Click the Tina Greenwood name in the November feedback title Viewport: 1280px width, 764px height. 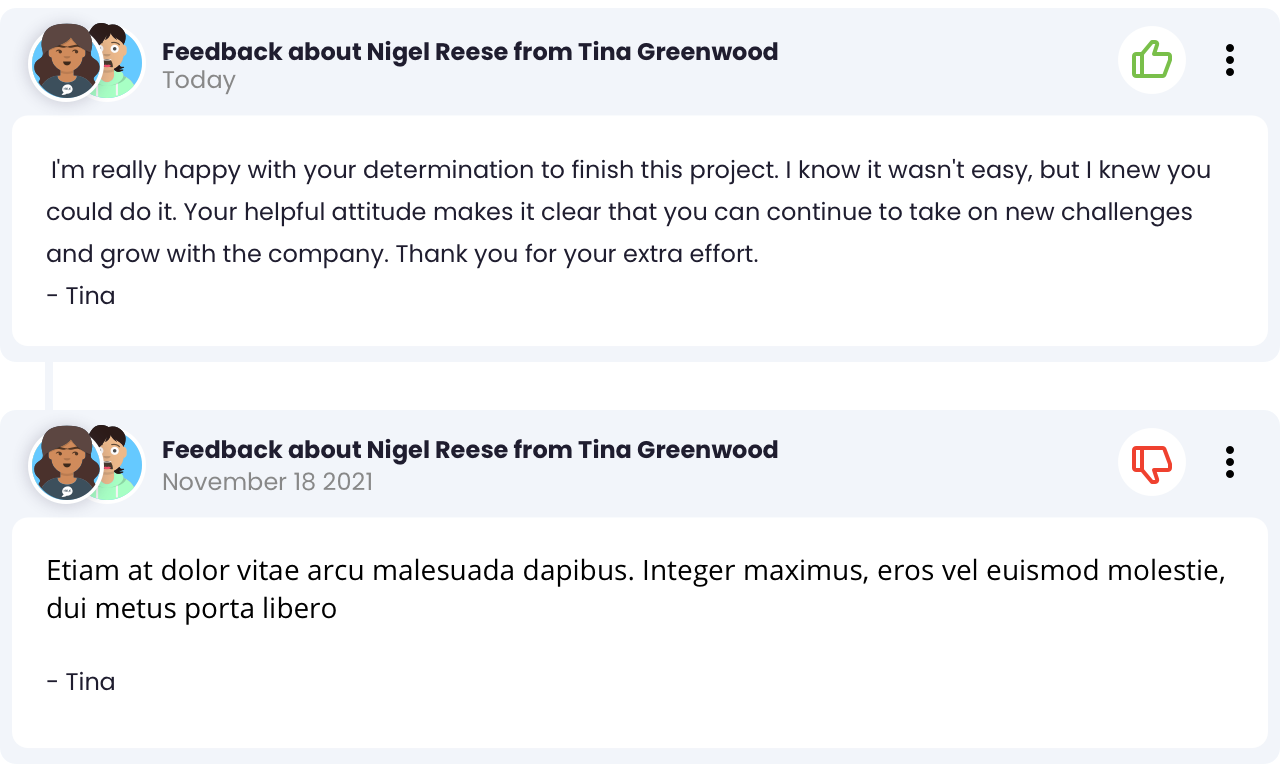[678, 450]
